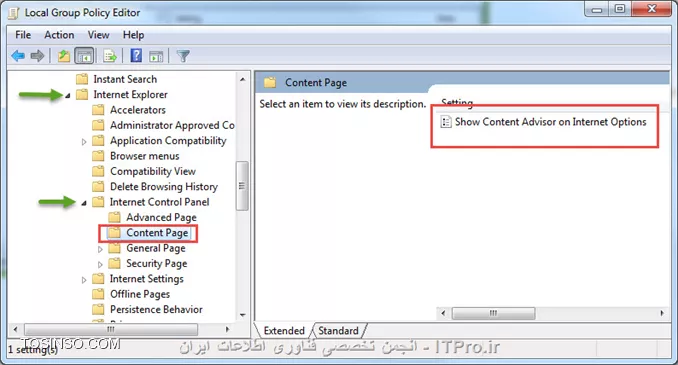Expand the Application Compatibility node
Viewport: 678px width, 365px height.
tap(84, 141)
